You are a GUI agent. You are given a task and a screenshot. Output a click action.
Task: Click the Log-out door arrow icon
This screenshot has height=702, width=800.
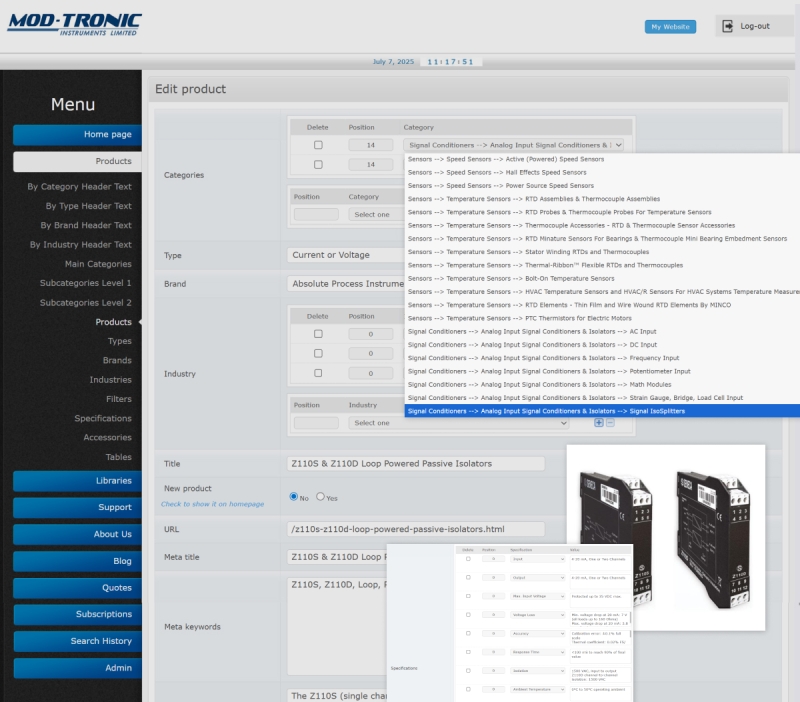[728, 26]
